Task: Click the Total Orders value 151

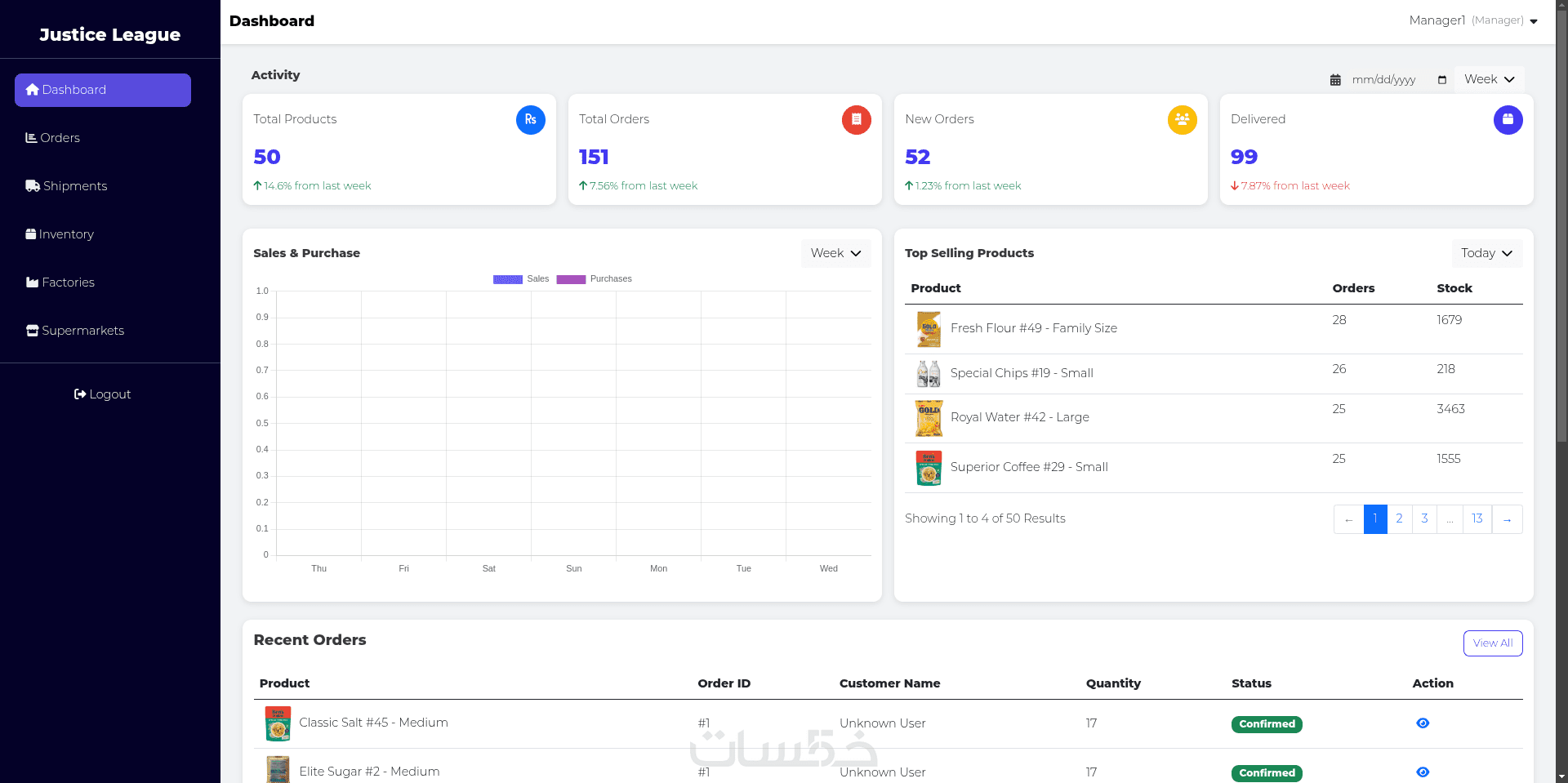Action: coord(594,157)
